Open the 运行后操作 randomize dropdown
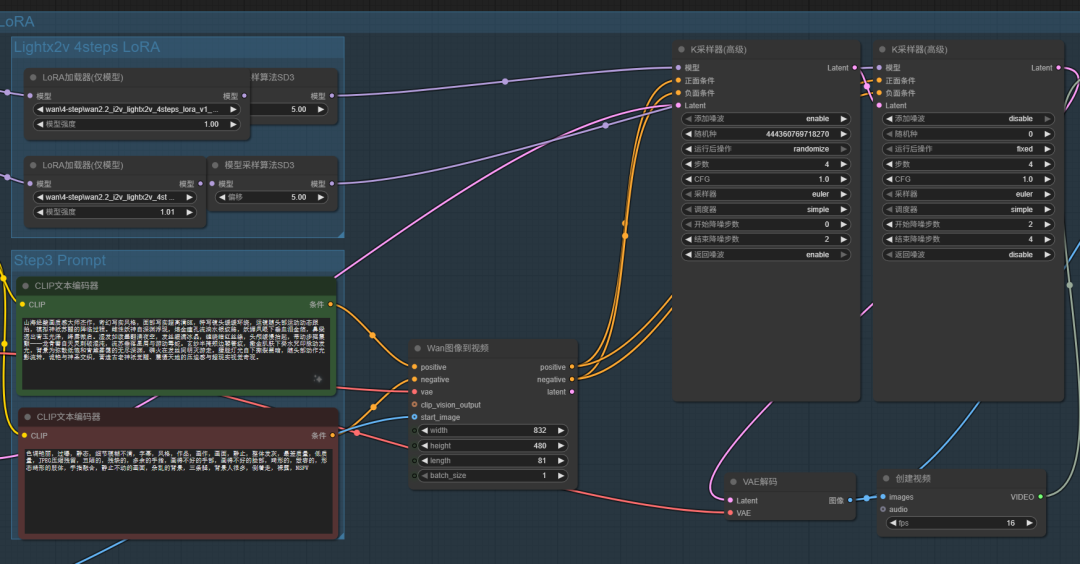 point(765,149)
